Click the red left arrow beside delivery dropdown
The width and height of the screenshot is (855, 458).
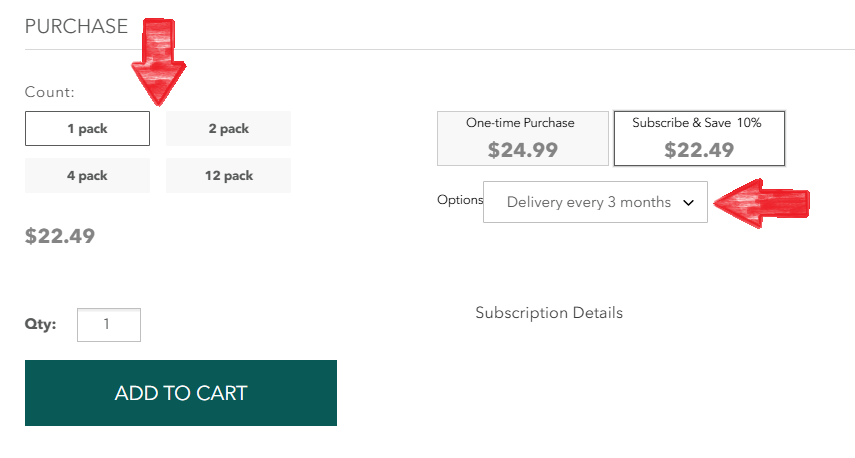(x=764, y=204)
